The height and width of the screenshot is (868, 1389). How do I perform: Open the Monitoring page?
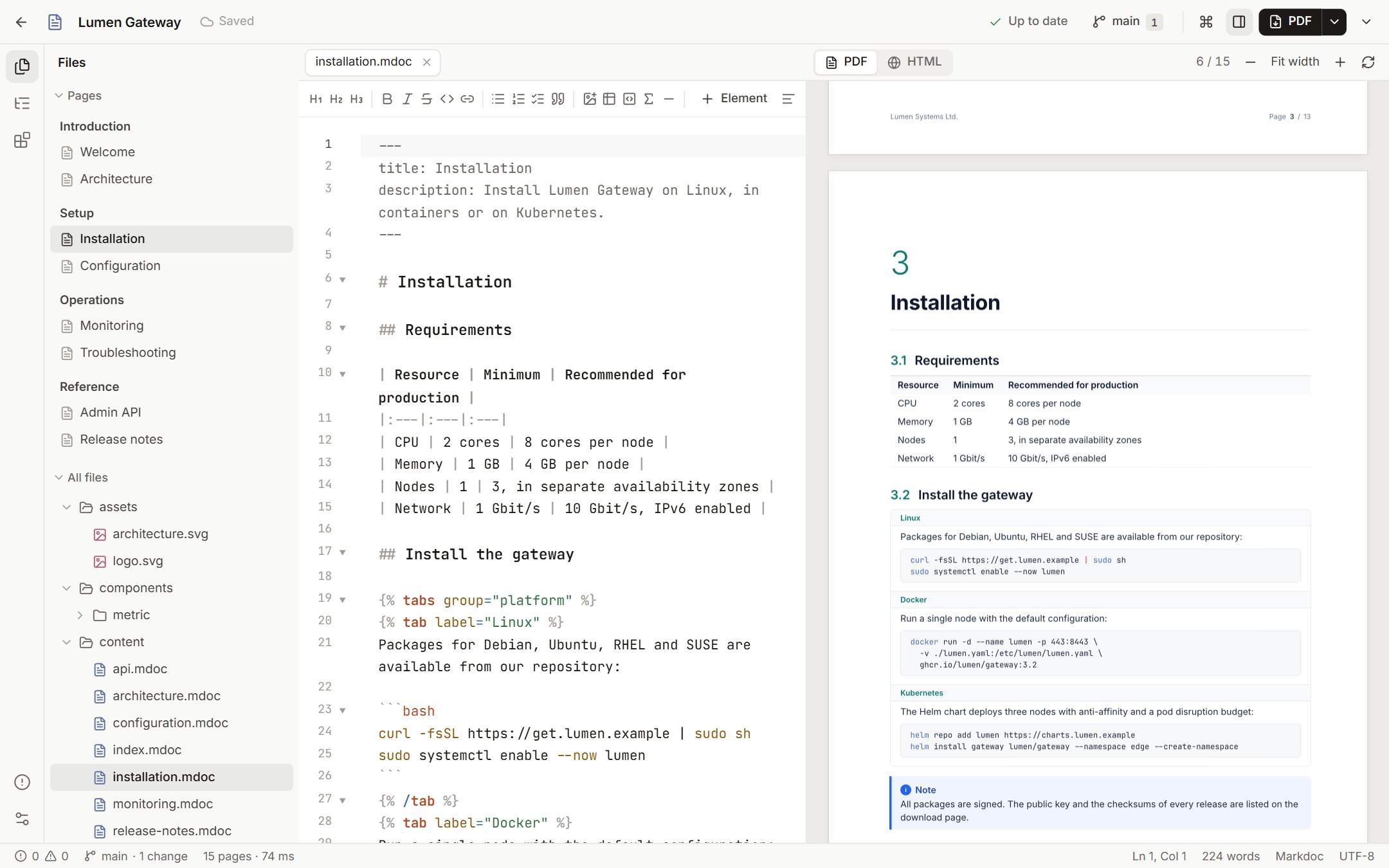click(171, 325)
